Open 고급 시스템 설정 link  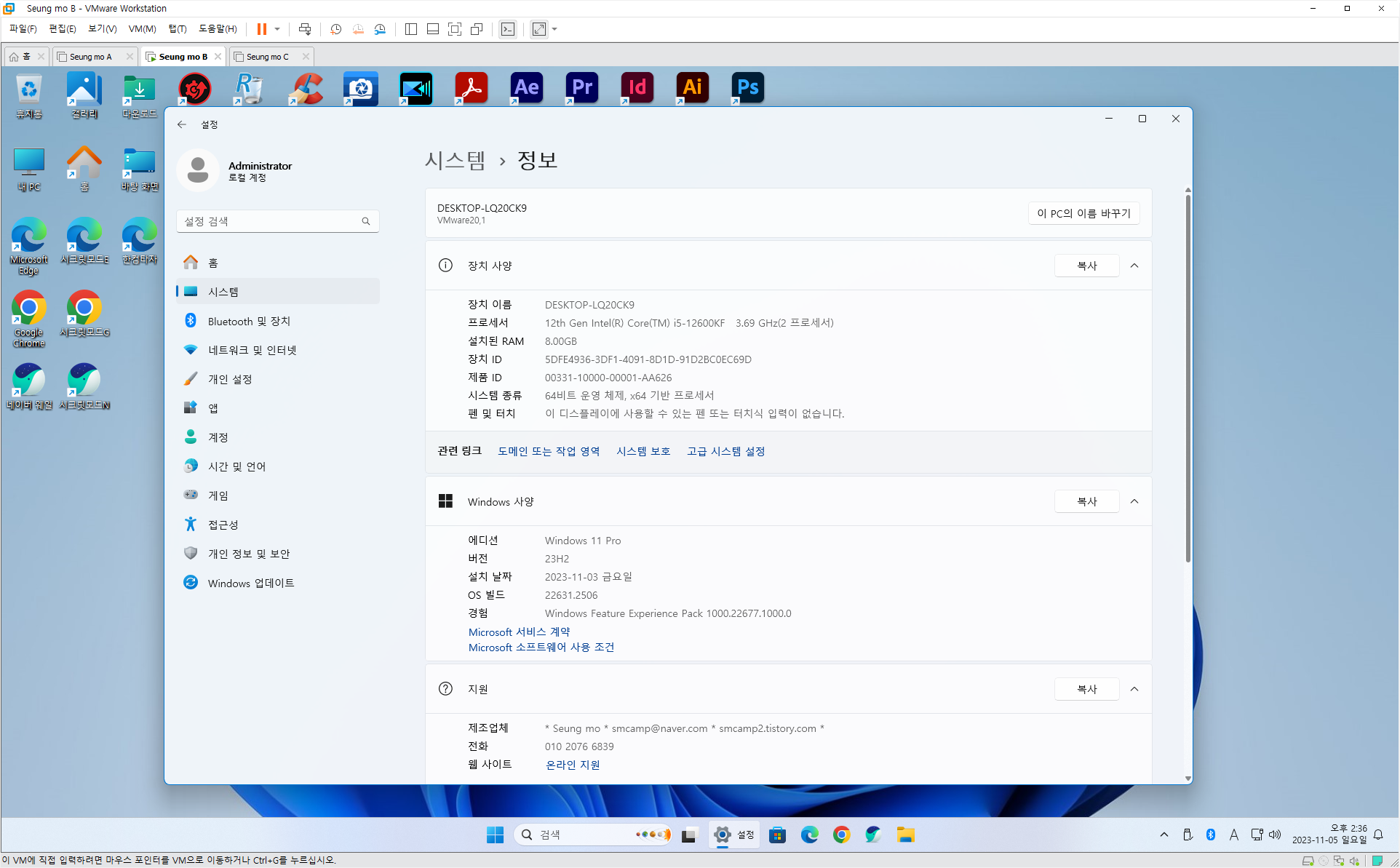[x=725, y=451]
